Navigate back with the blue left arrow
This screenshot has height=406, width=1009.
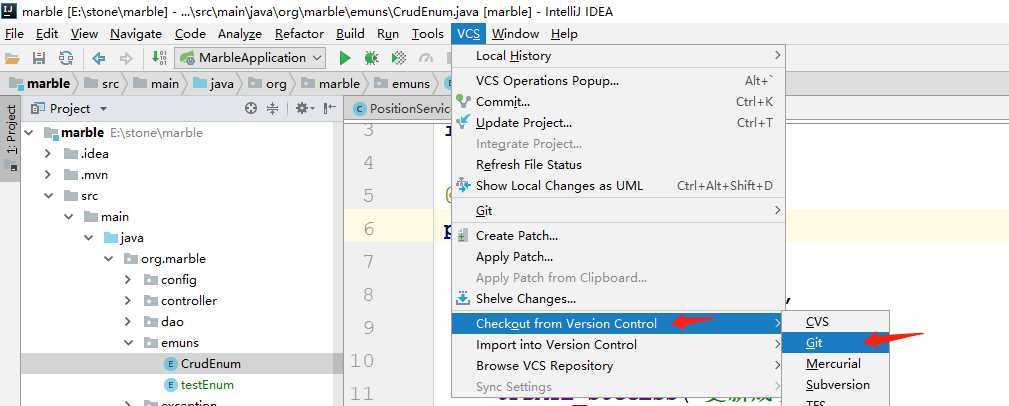(98, 58)
